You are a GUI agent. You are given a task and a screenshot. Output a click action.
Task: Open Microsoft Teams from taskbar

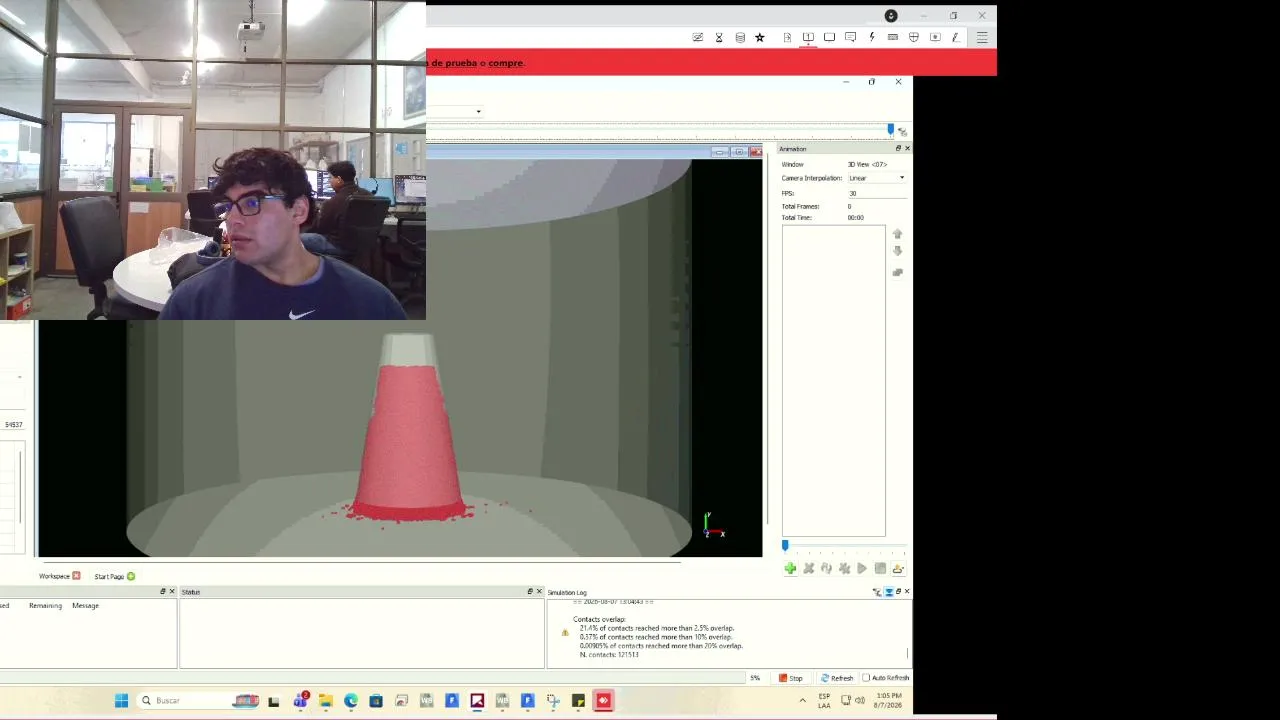coord(300,701)
